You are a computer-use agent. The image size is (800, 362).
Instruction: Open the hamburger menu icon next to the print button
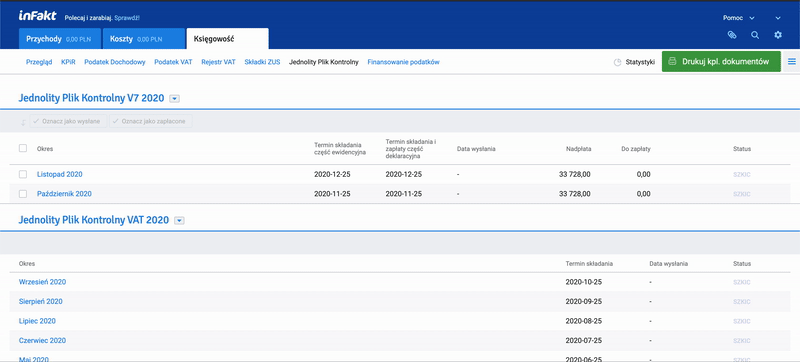(792, 62)
